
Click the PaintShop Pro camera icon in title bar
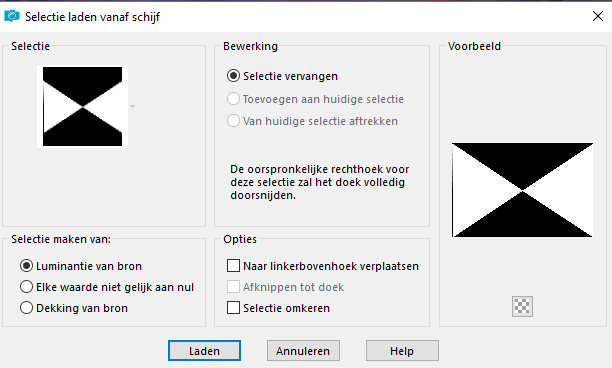pyautogui.click(x=12, y=16)
